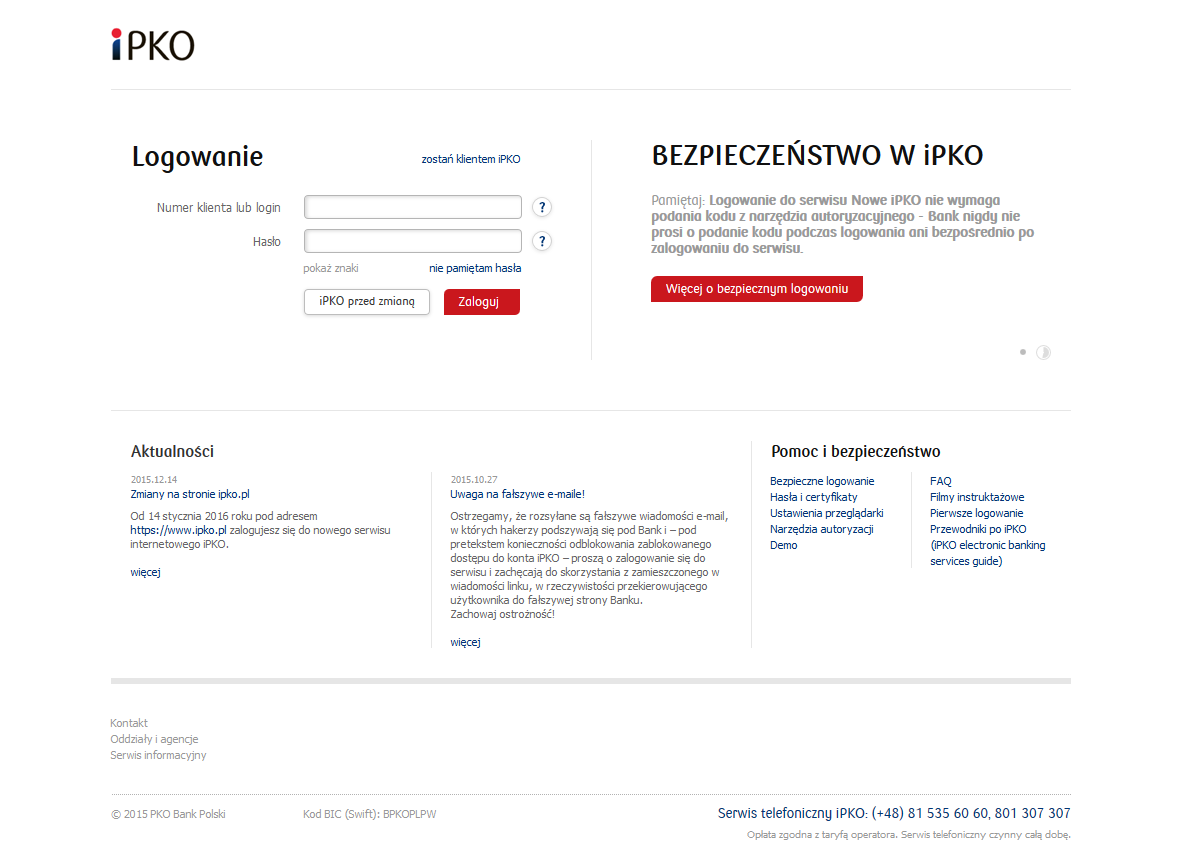Click the Serwis telefoniczny iPKO phone number
The height and width of the screenshot is (842, 1182).
[894, 813]
